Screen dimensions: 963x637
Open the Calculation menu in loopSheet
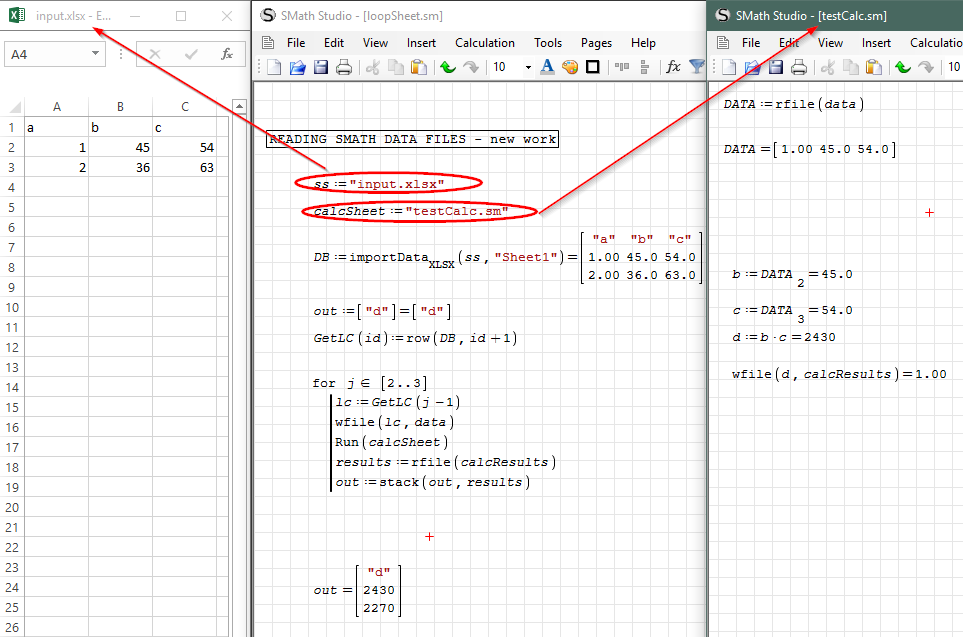(x=485, y=43)
